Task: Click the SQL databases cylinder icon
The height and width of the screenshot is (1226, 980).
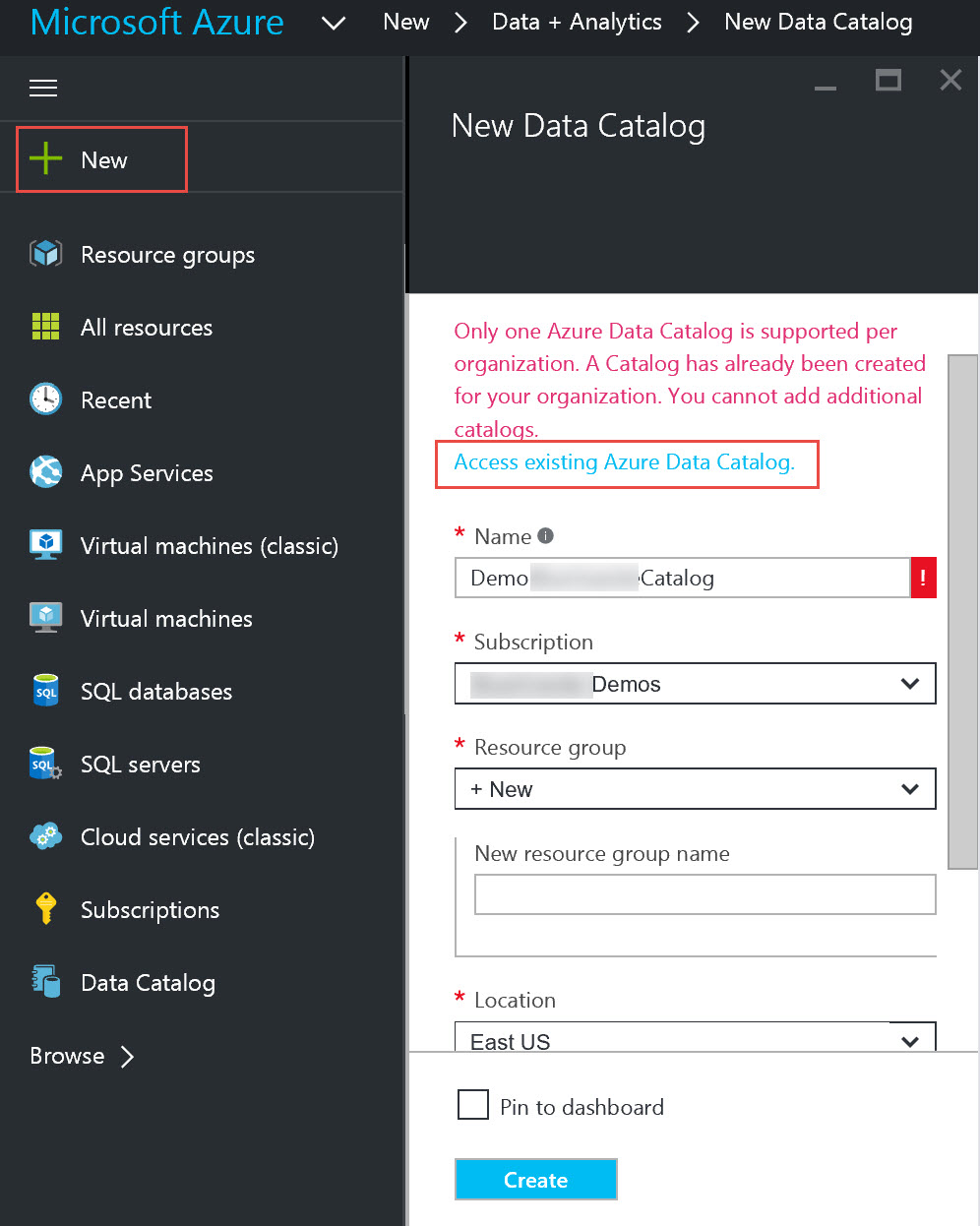Action: click(45, 691)
